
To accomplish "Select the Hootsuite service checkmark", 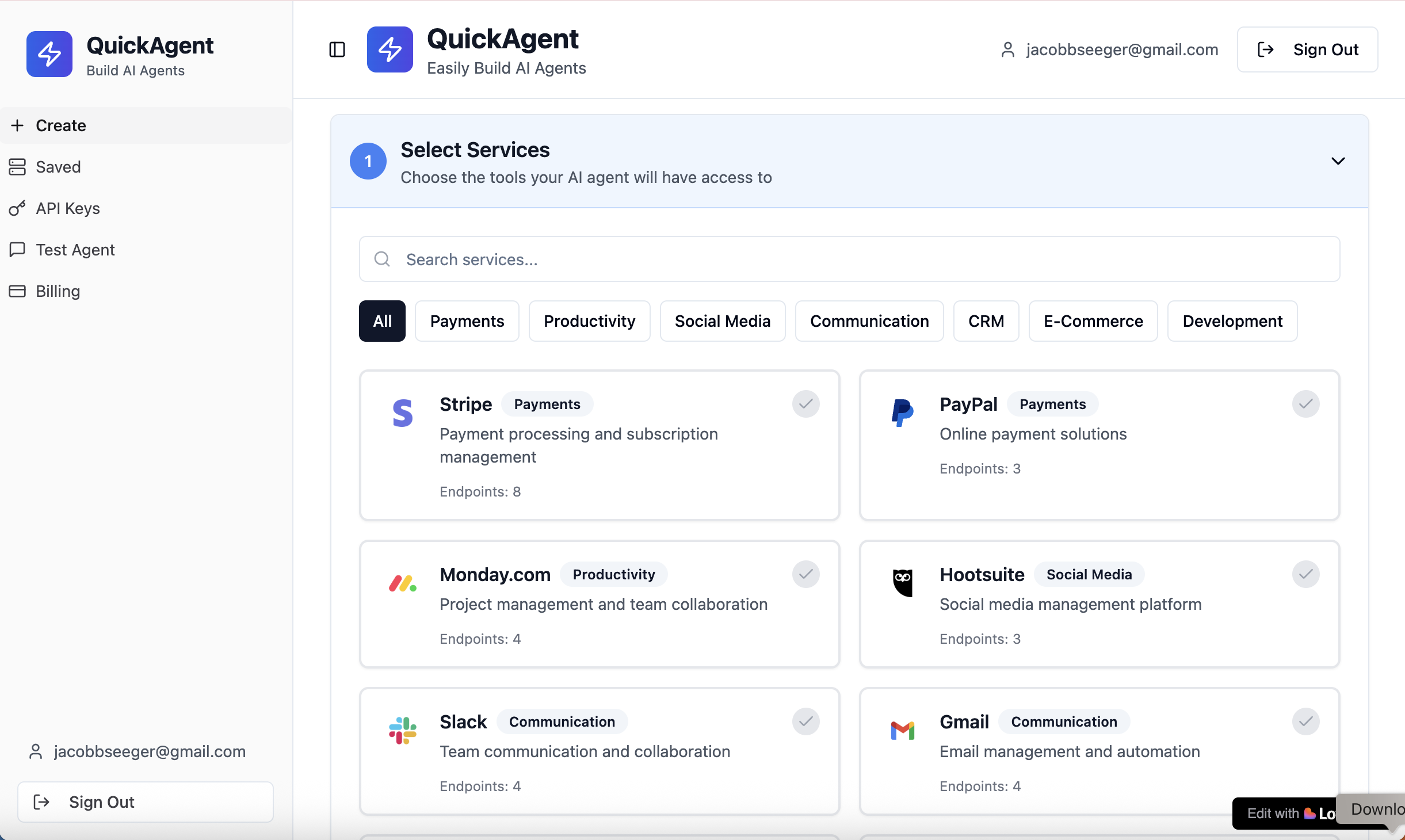I will [x=1305, y=574].
